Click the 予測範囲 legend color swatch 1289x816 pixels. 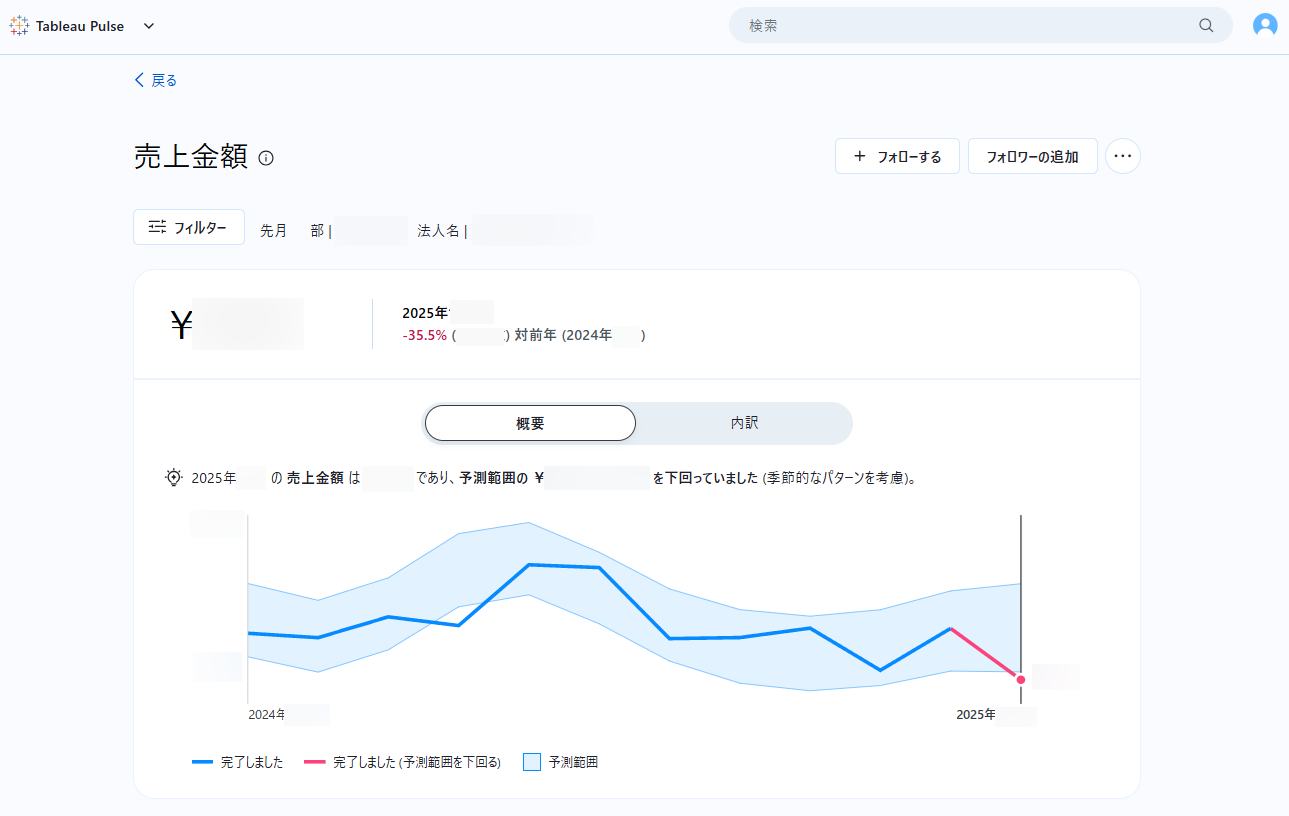click(532, 762)
